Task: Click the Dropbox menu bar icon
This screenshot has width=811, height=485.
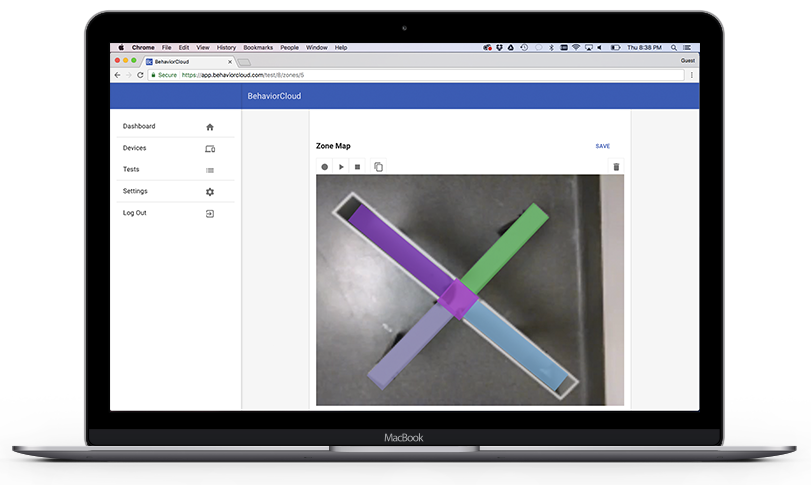Action: 499,47
